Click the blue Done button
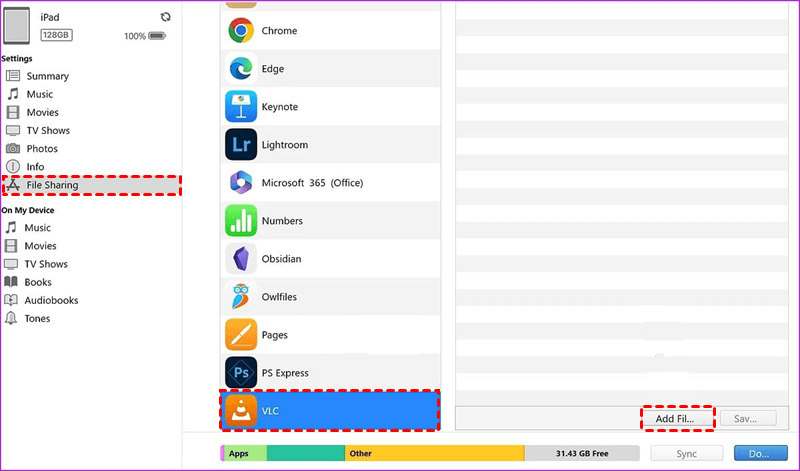The image size is (800, 471). pos(760,454)
